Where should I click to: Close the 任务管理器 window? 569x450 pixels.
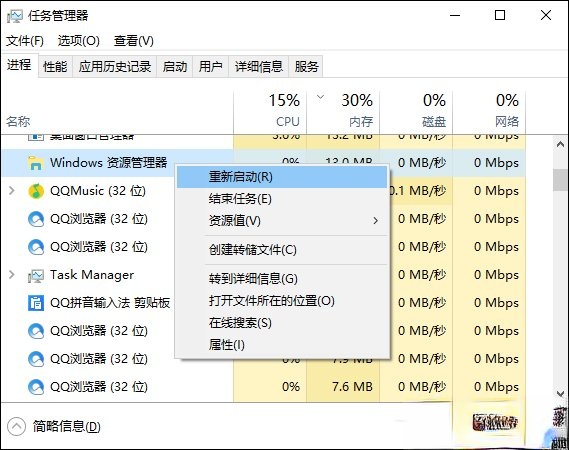tap(546, 15)
